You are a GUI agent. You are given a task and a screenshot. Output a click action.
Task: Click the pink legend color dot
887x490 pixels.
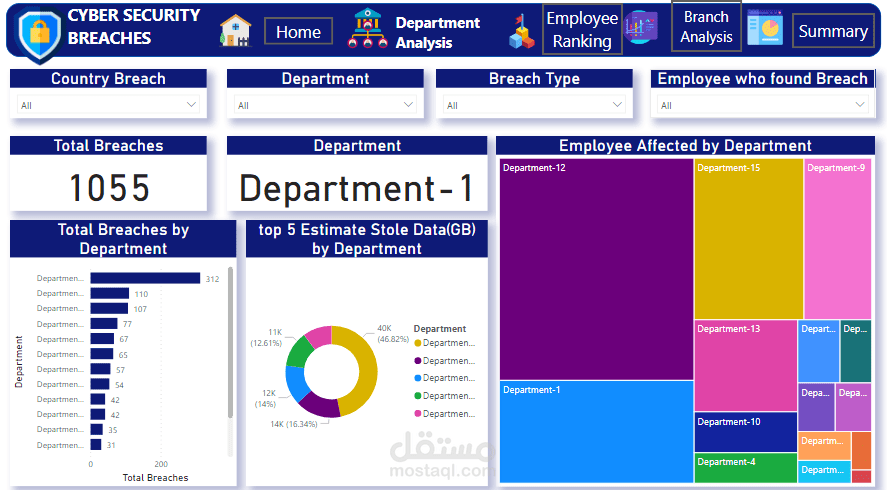tap(418, 414)
